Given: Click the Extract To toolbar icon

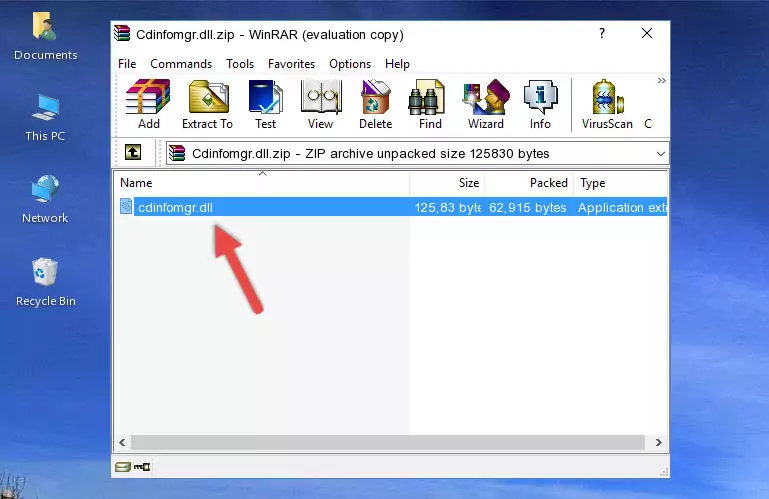Looking at the screenshot, I should (x=207, y=104).
